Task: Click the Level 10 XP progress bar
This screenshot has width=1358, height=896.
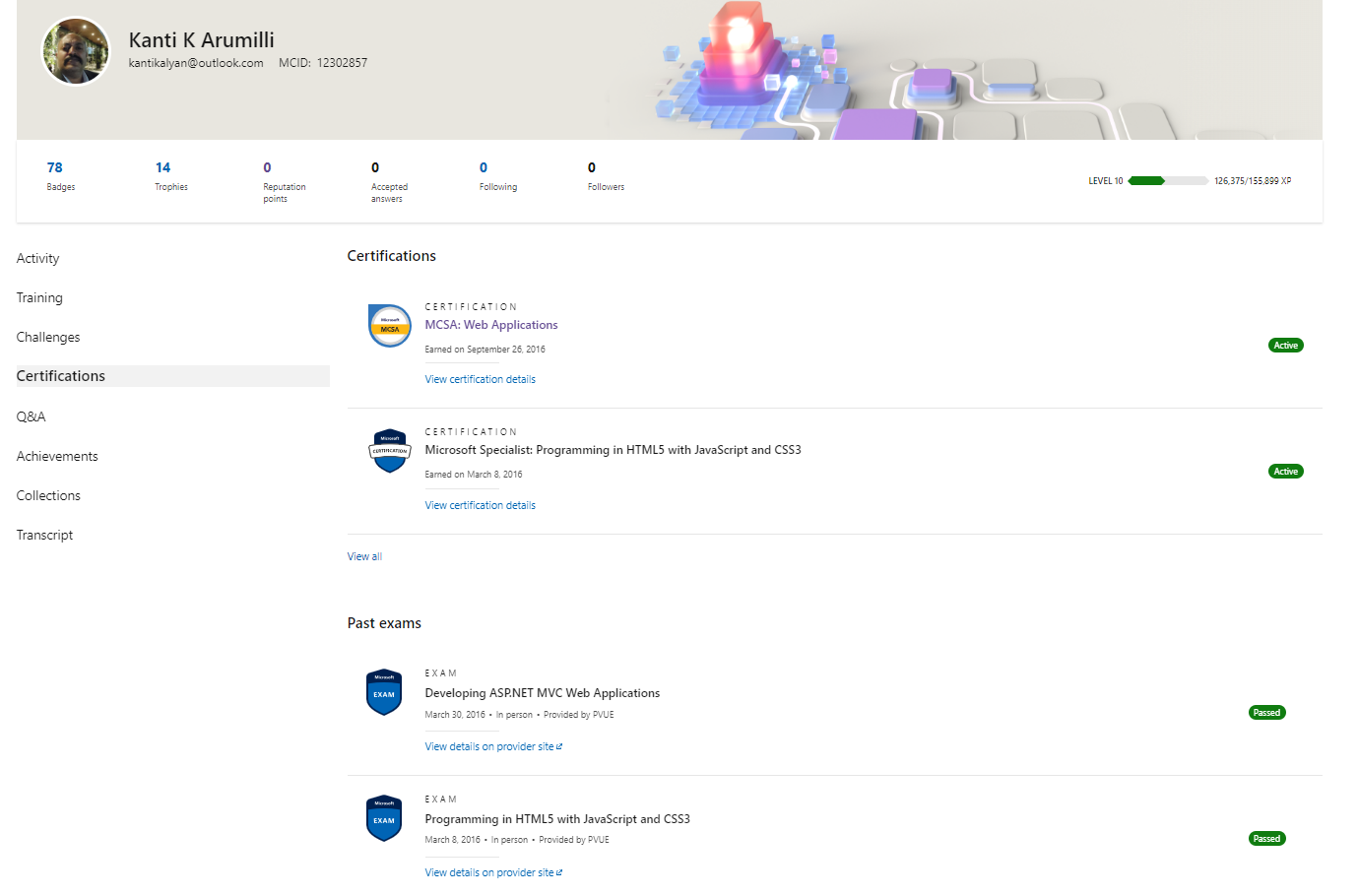Action: click(x=1168, y=181)
